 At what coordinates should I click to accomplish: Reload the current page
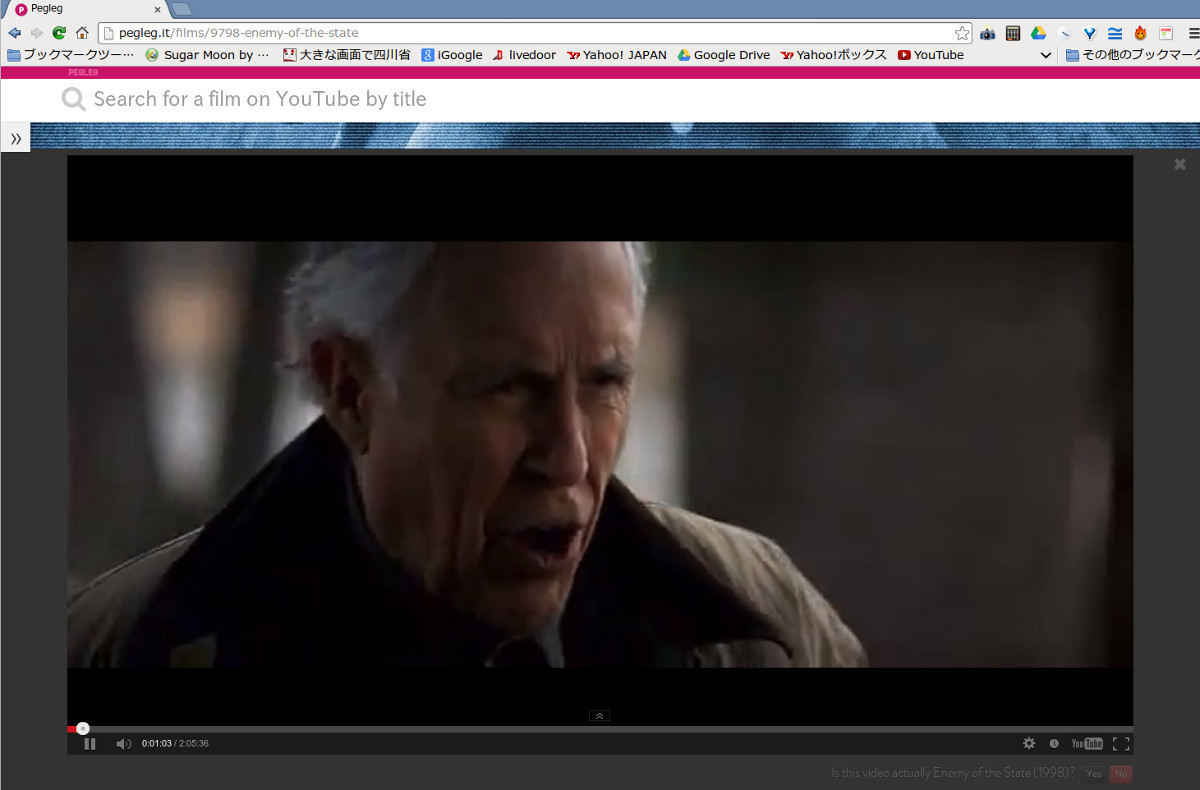(x=59, y=33)
